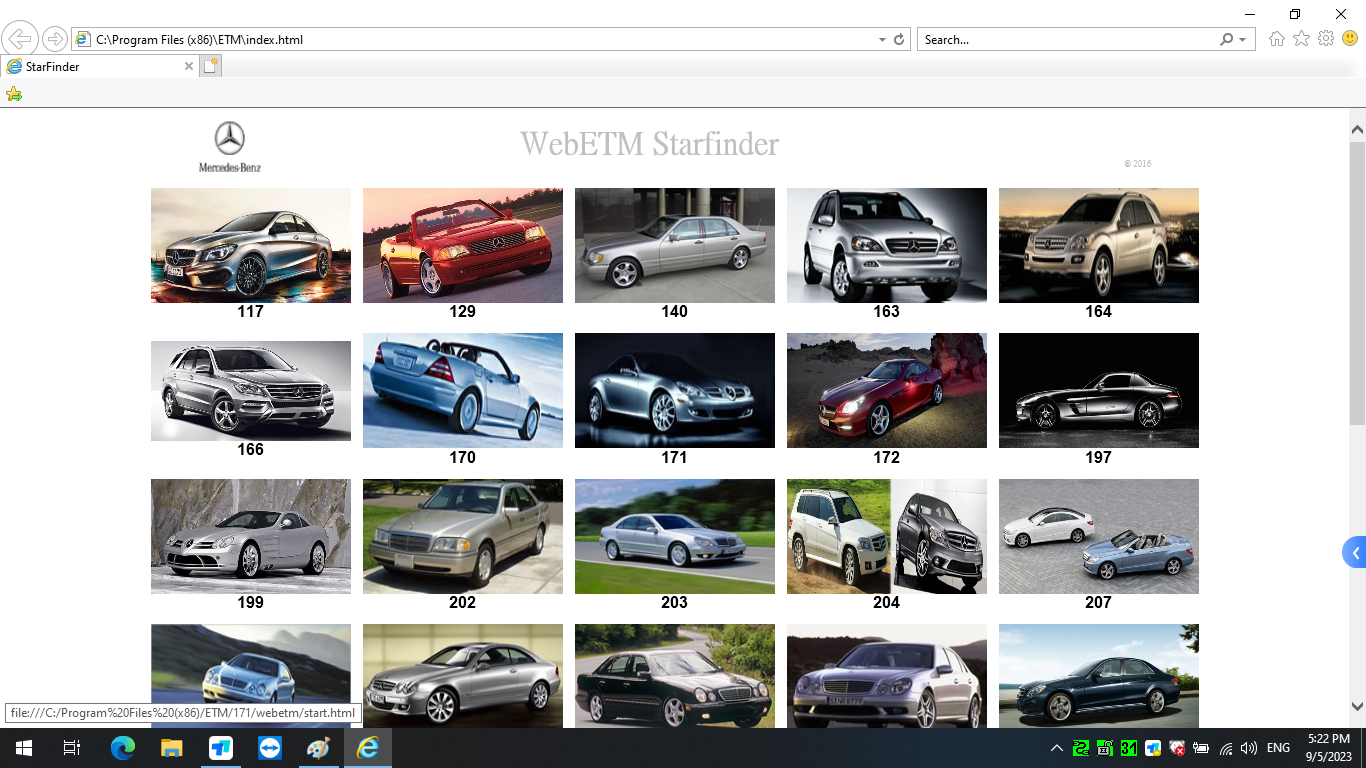Open Internet Explorer Home page icon
Viewport: 1366px width, 768px height.
pyautogui.click(x=1275, y=39)
